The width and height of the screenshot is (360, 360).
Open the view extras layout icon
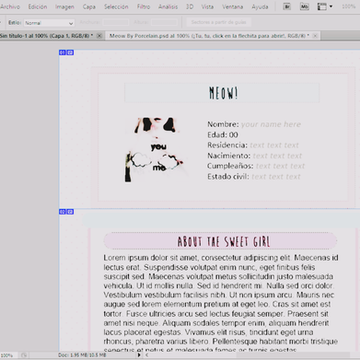point(322,7)
